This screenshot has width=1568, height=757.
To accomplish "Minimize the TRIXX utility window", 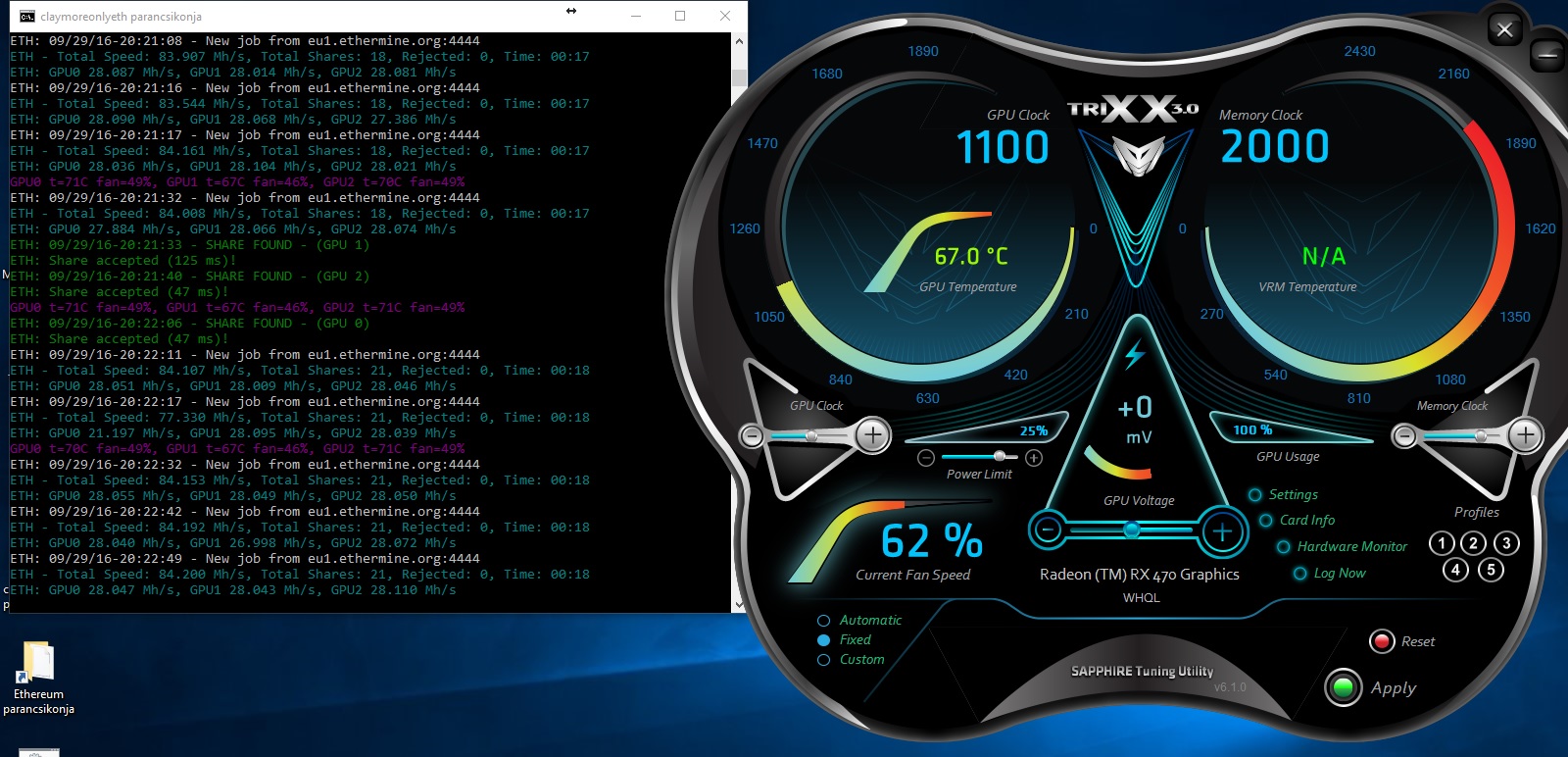I will point(1547,55).
